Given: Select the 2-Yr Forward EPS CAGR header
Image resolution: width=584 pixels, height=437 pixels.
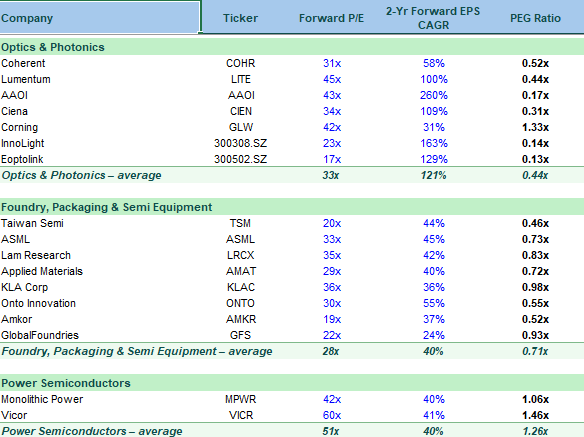Looking at the screenshot, I should (433, 18).
